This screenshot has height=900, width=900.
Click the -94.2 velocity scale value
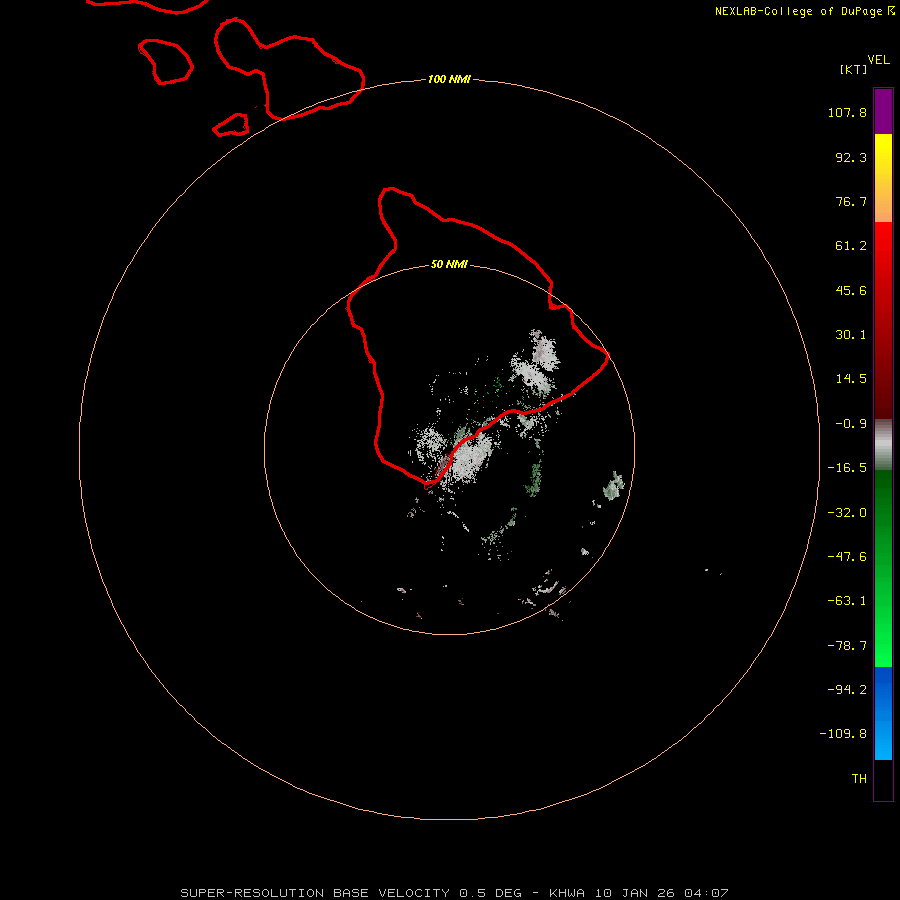(847, 689)
